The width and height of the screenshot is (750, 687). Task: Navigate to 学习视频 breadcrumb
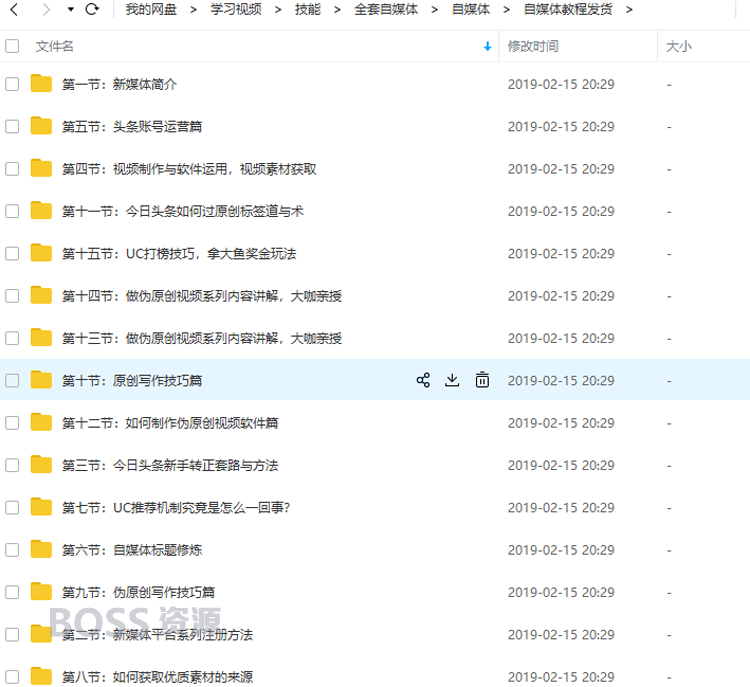(236, 9)
